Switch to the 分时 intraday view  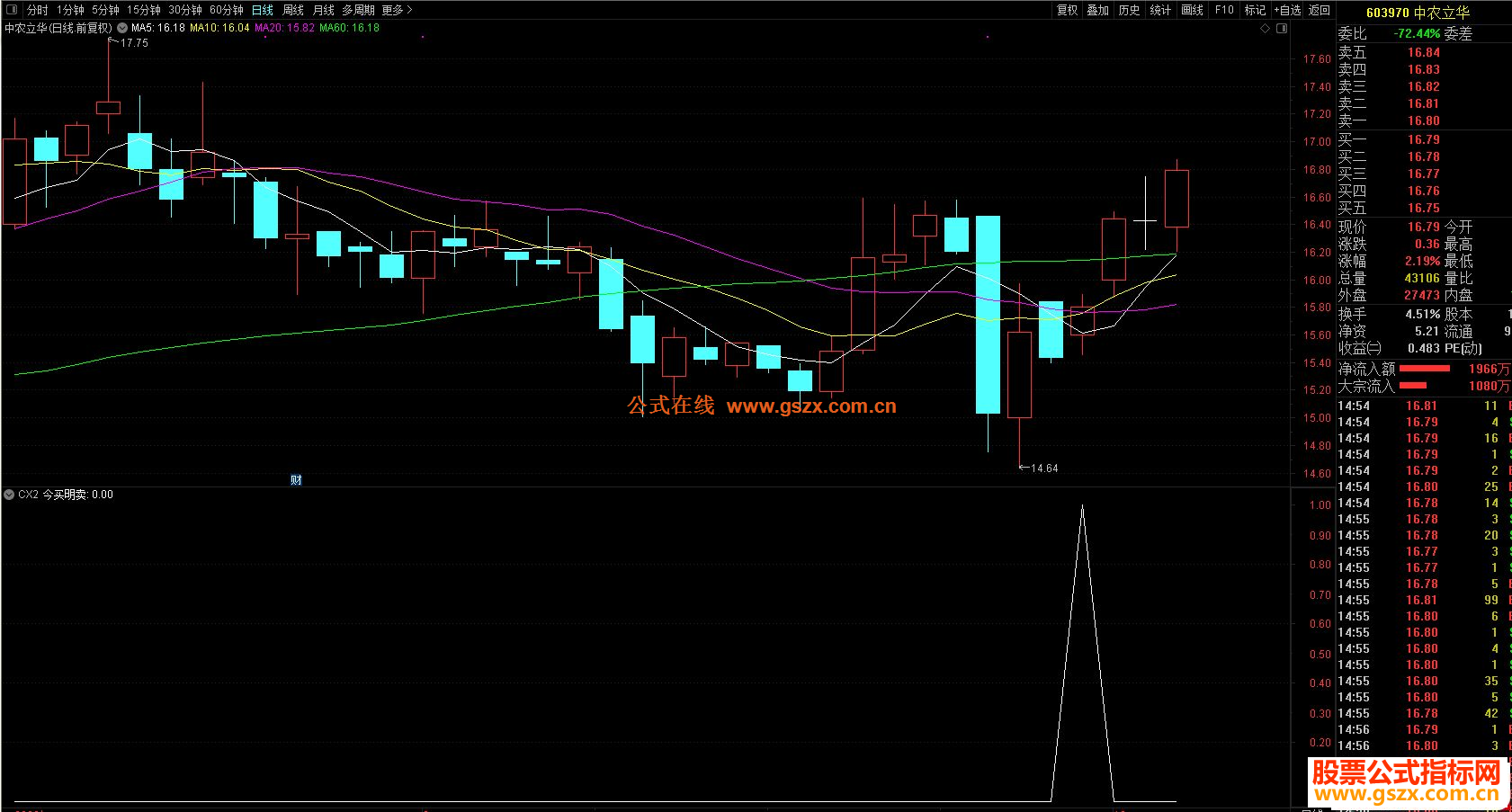point(37,10)
